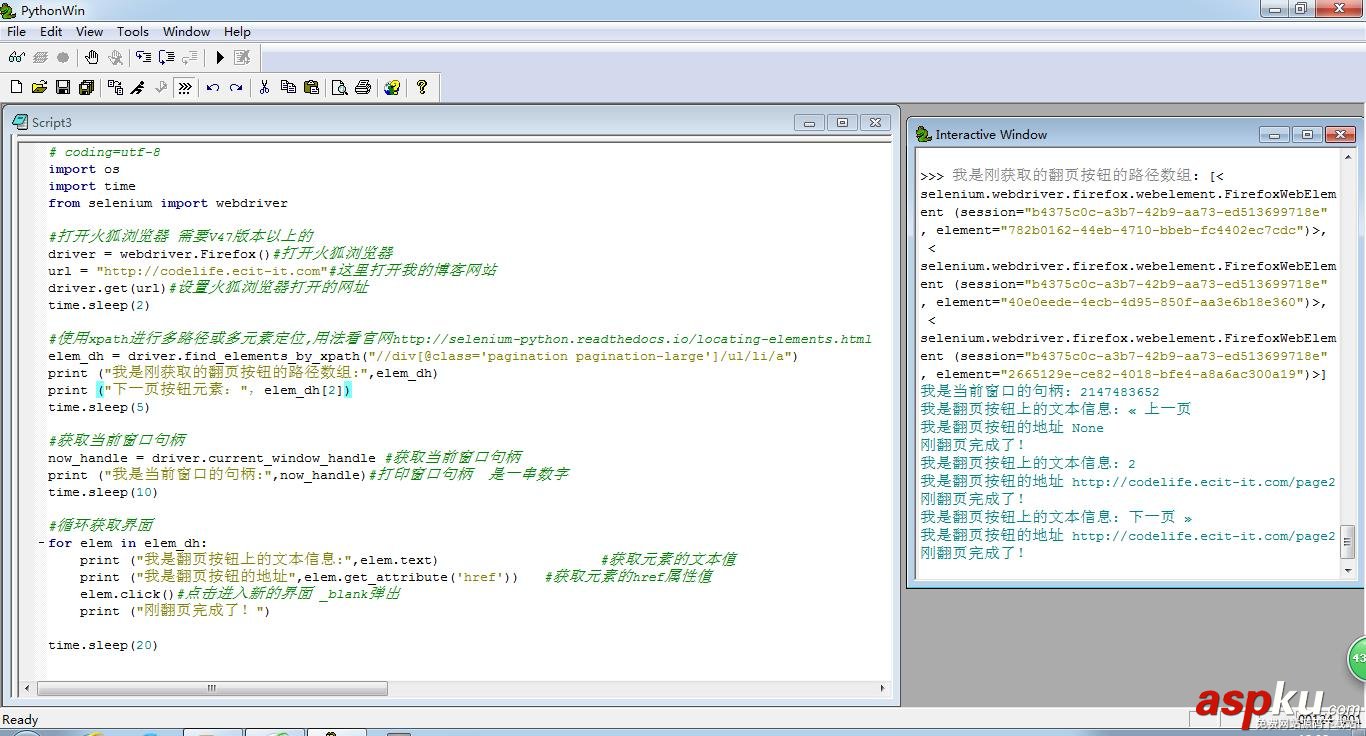
Task: Click the Step Into debugger icon
Action: pos(143,57)
